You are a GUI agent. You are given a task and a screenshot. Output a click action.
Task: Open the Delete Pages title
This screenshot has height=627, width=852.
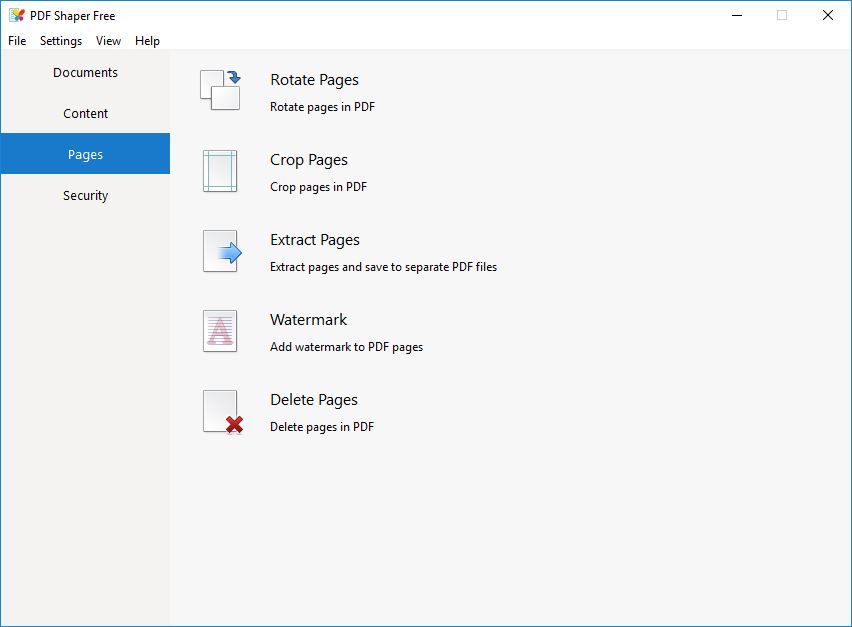314,399
